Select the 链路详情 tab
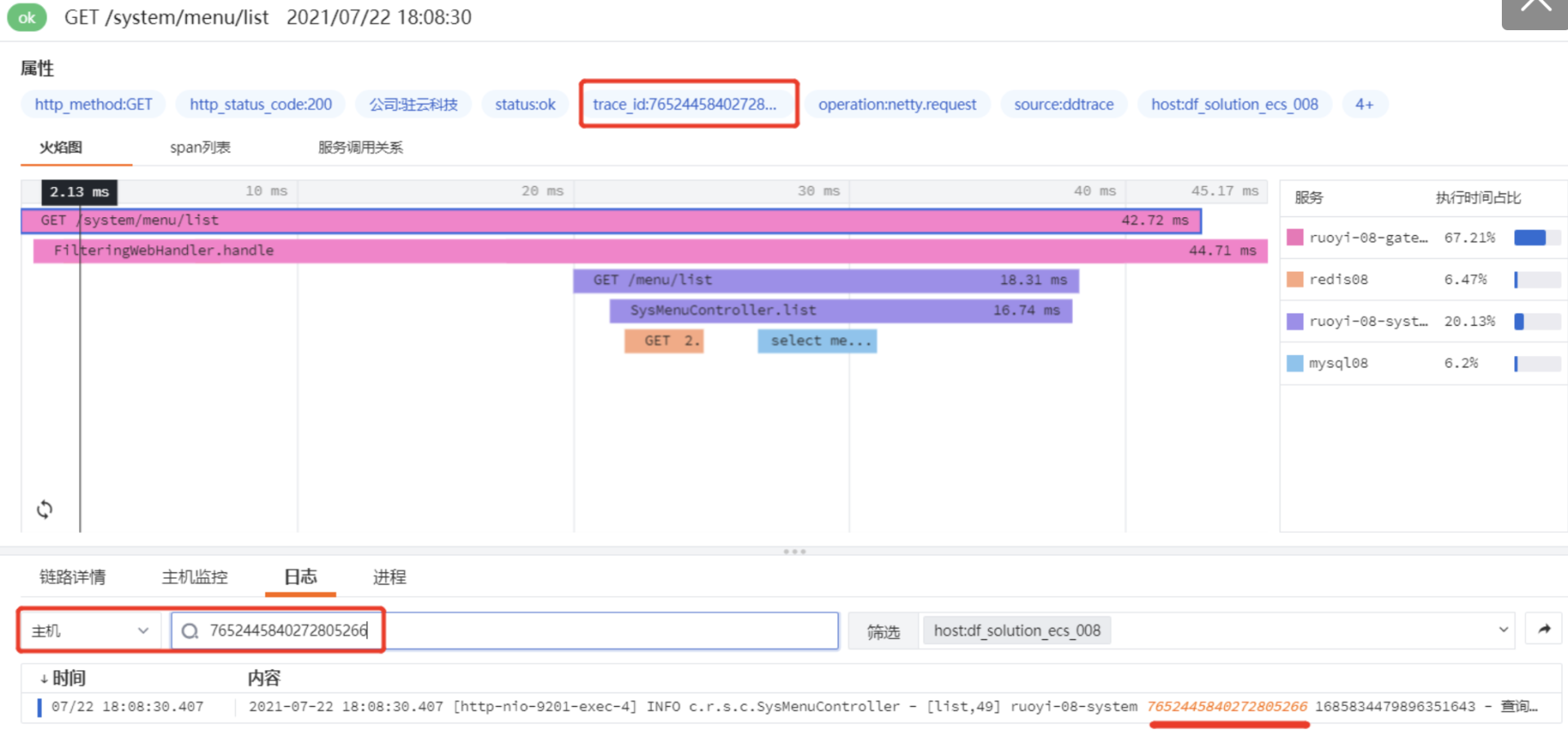 pyautogui.click(x=73, y=577)
